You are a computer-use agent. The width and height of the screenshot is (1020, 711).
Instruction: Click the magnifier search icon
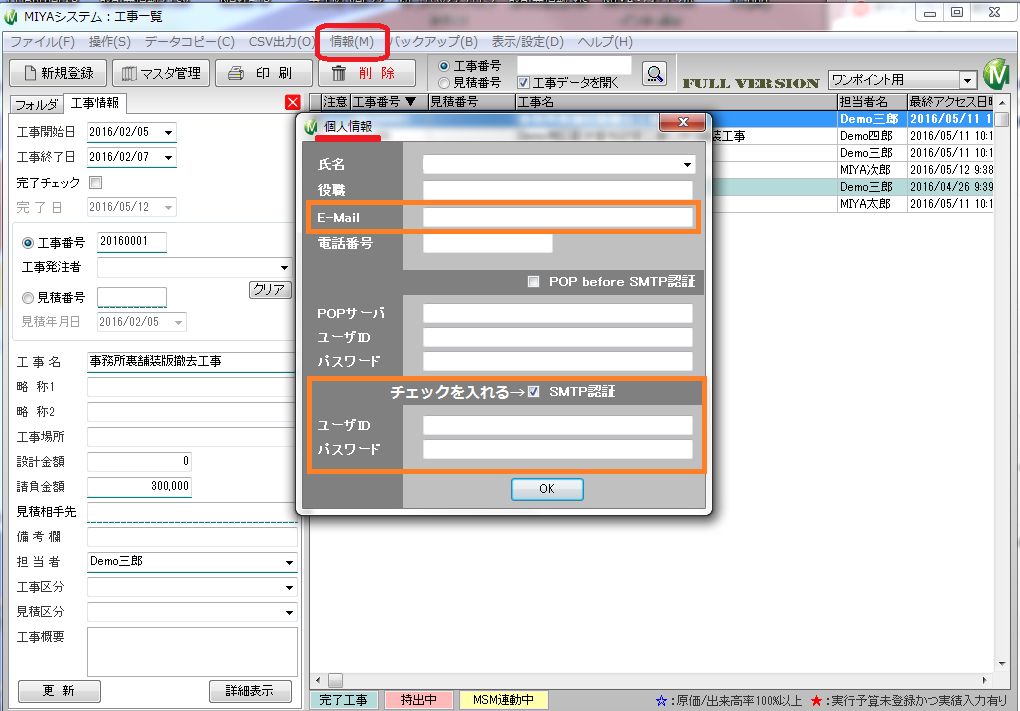click(x=654, y=74)
